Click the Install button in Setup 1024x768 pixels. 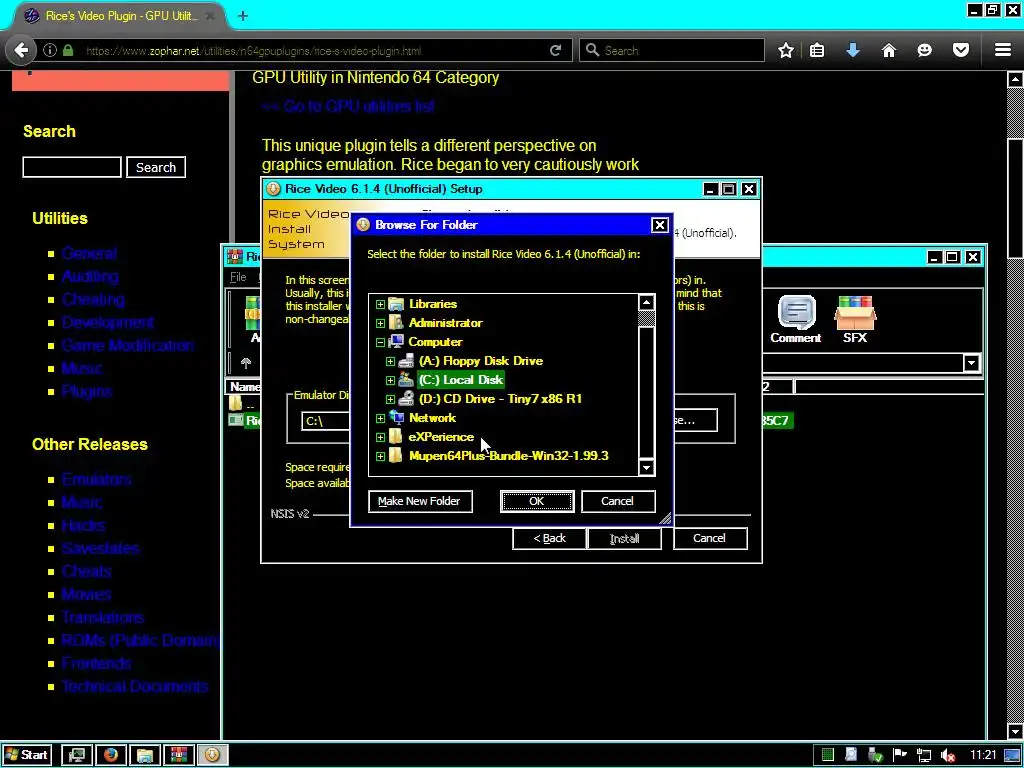click(x=624, y=538)
